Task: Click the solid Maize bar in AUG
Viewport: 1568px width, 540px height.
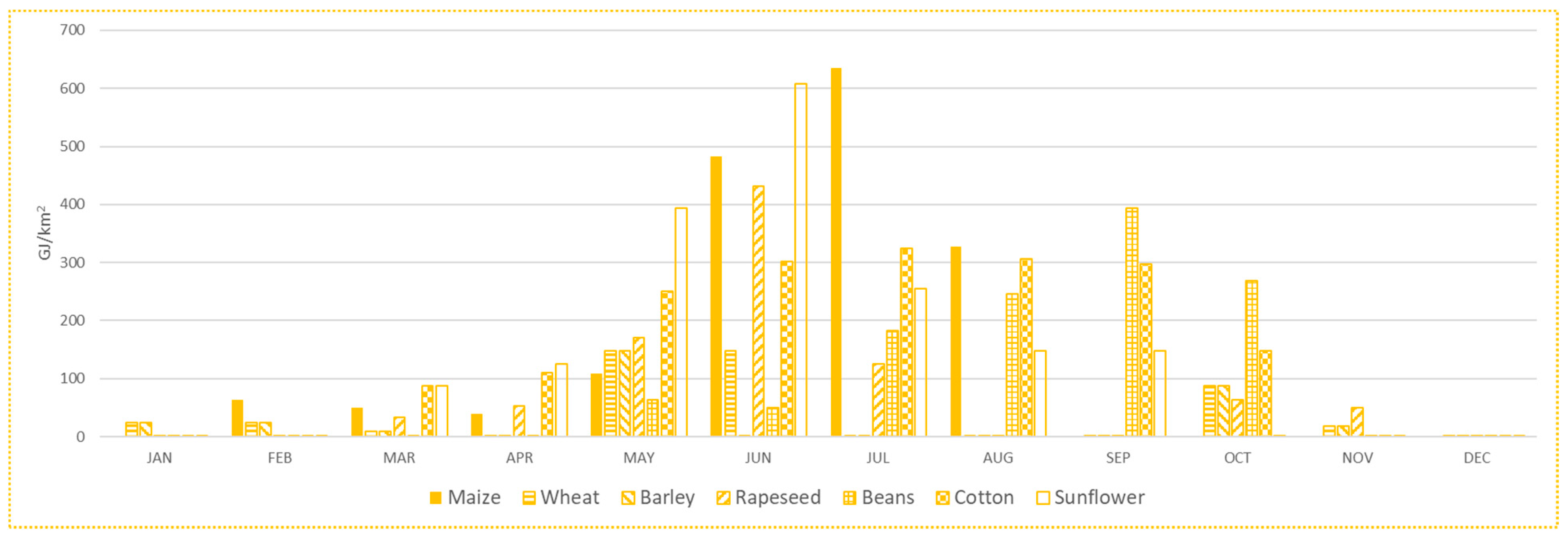Action: coord(956,341)
